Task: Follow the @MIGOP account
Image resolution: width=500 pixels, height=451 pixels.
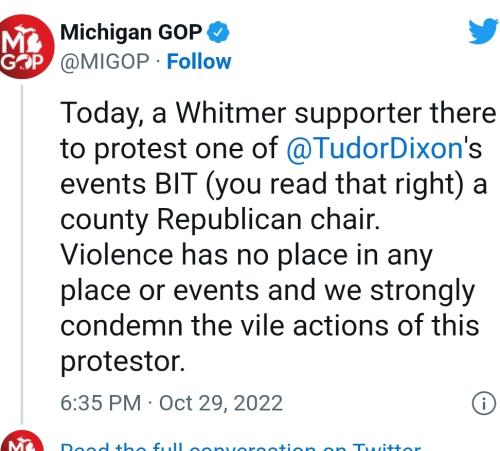Action: coord(199,62)
